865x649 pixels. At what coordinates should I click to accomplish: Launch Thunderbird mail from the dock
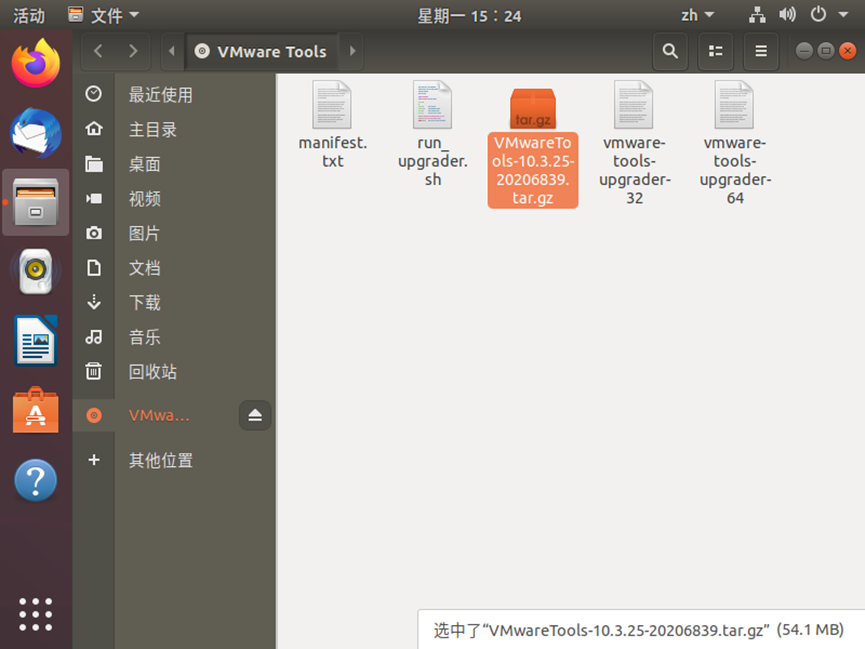coord(36,133)
